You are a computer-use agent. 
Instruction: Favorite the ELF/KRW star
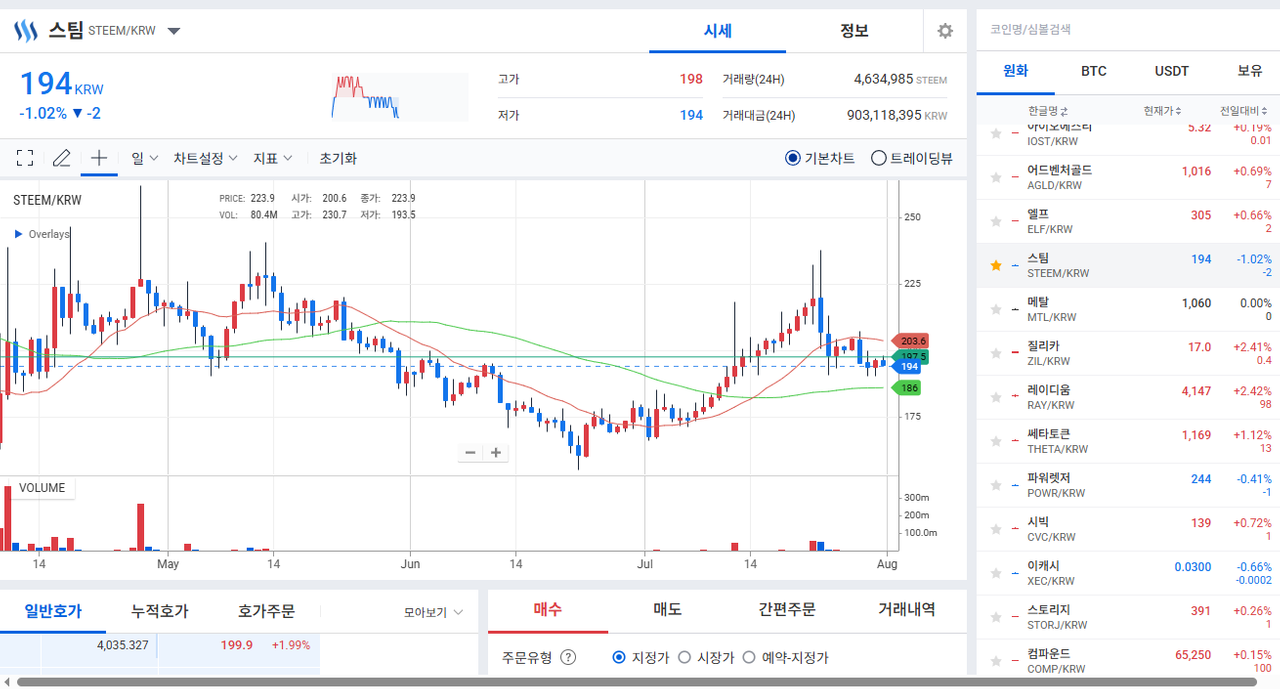(x=995, y=221)
